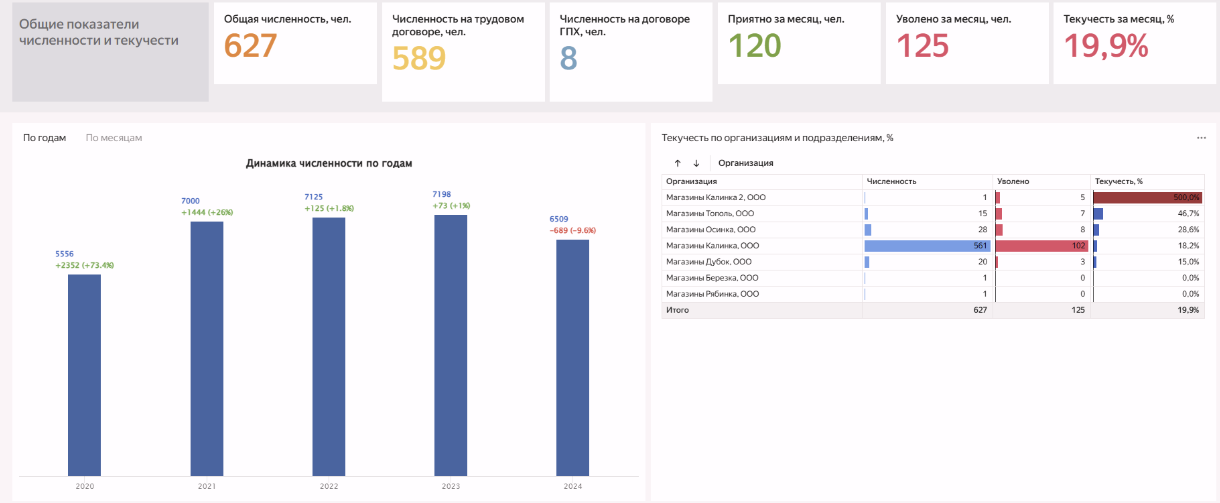
Task: Switch to the 'По месяцам' tab
Action: (x=113, y=138)
